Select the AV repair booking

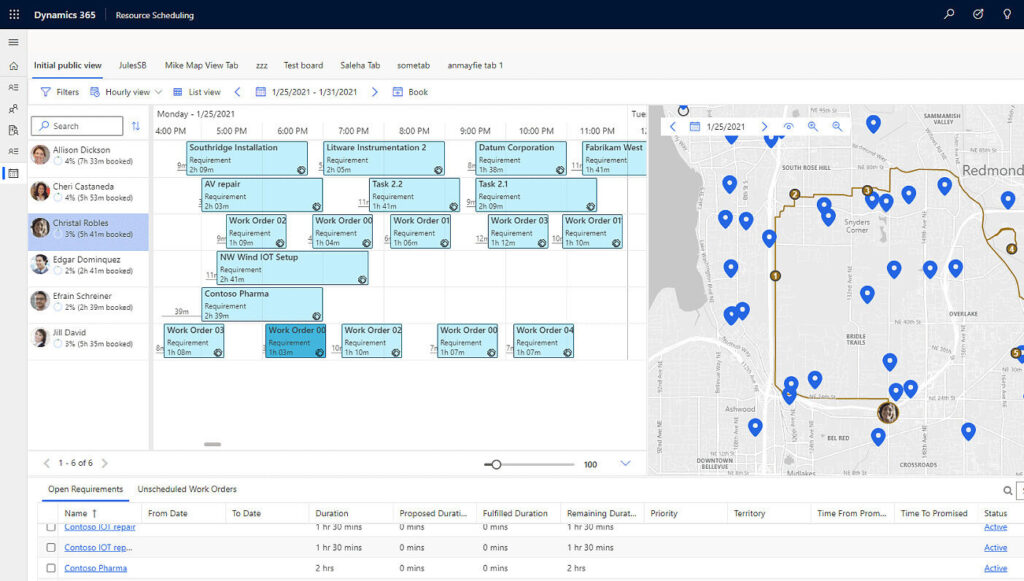point(262,195)
